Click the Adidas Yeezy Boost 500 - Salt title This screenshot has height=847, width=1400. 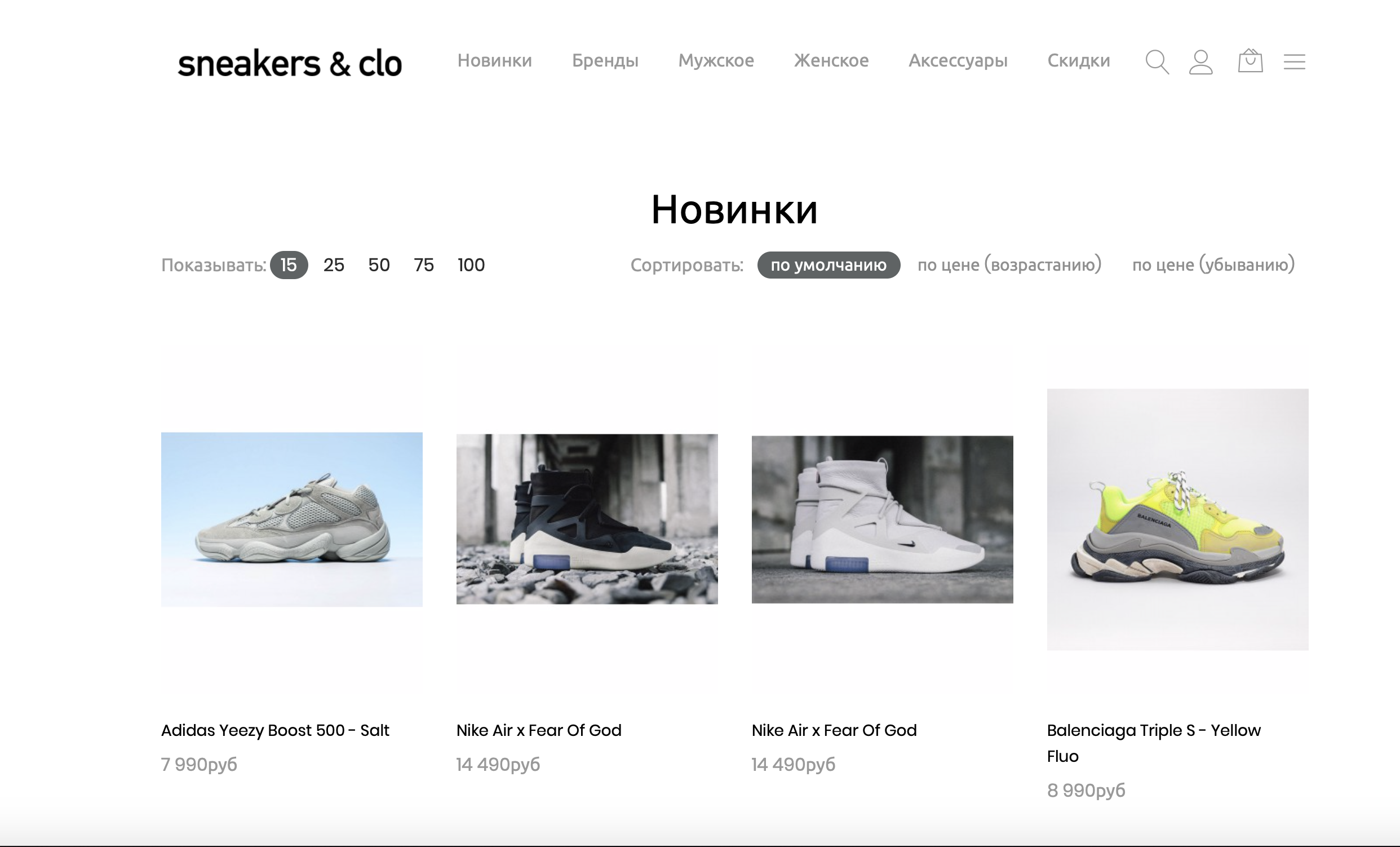(275, 730)
